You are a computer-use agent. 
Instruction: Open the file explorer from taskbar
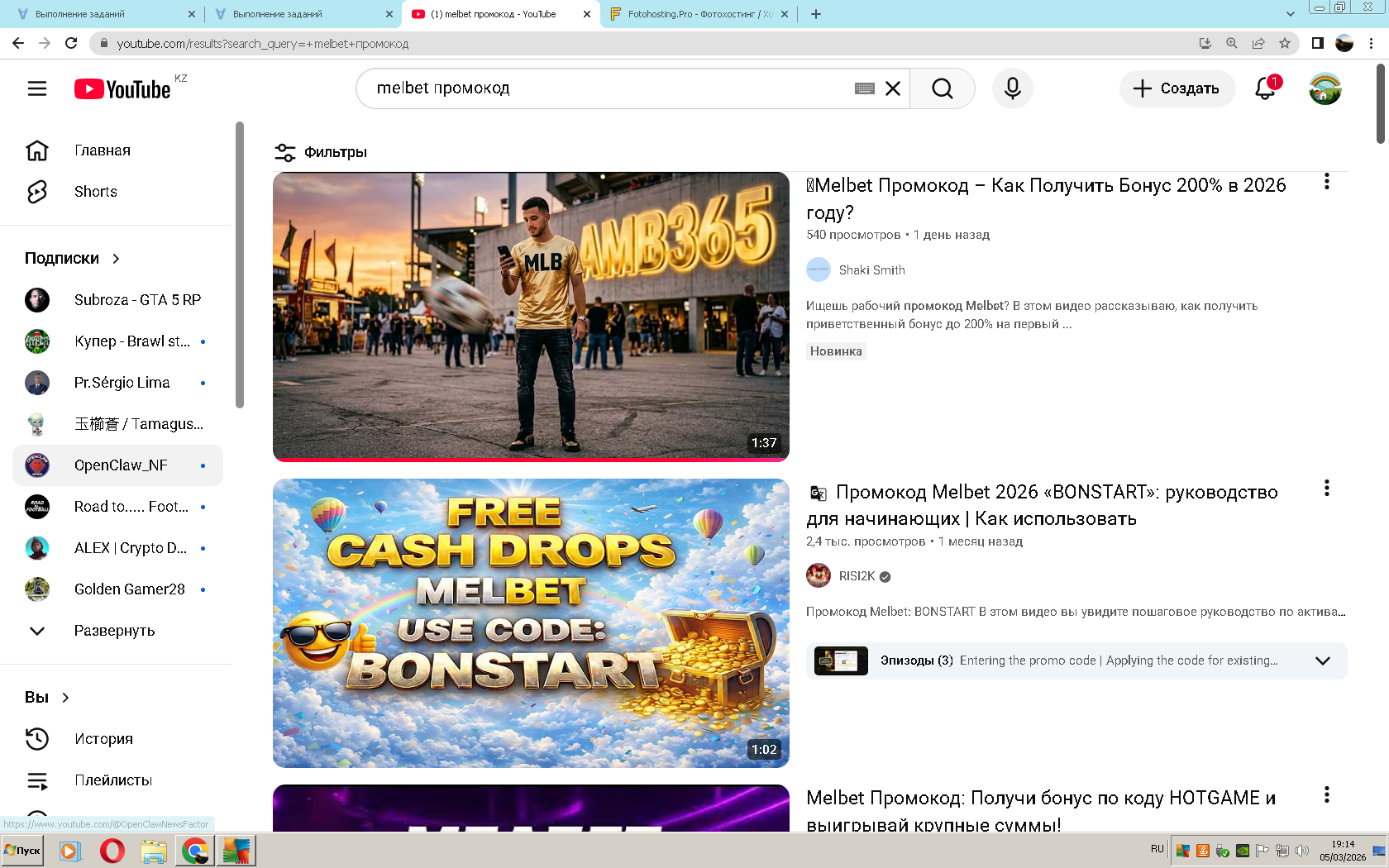tap(154, 851)
